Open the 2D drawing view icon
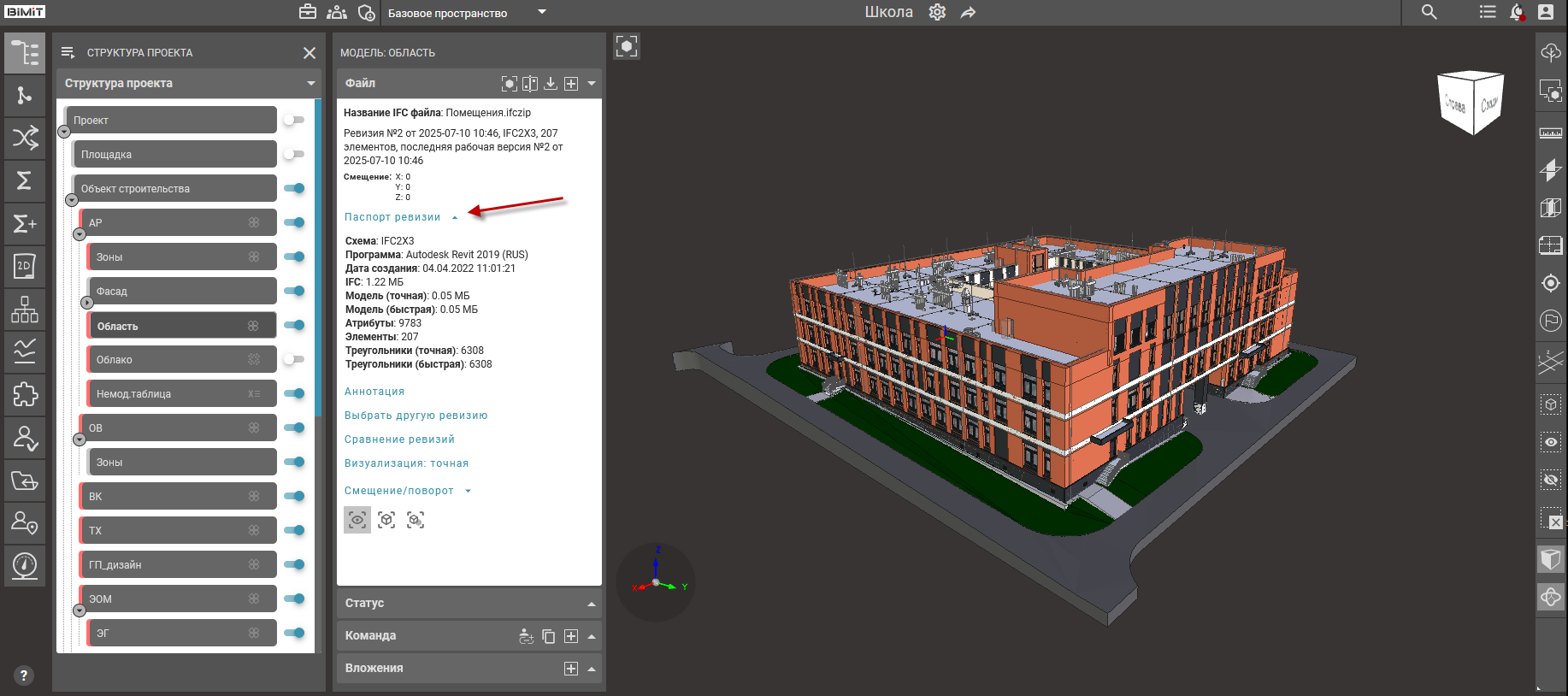The image size is (1568, 696). (x=25, y=266)
